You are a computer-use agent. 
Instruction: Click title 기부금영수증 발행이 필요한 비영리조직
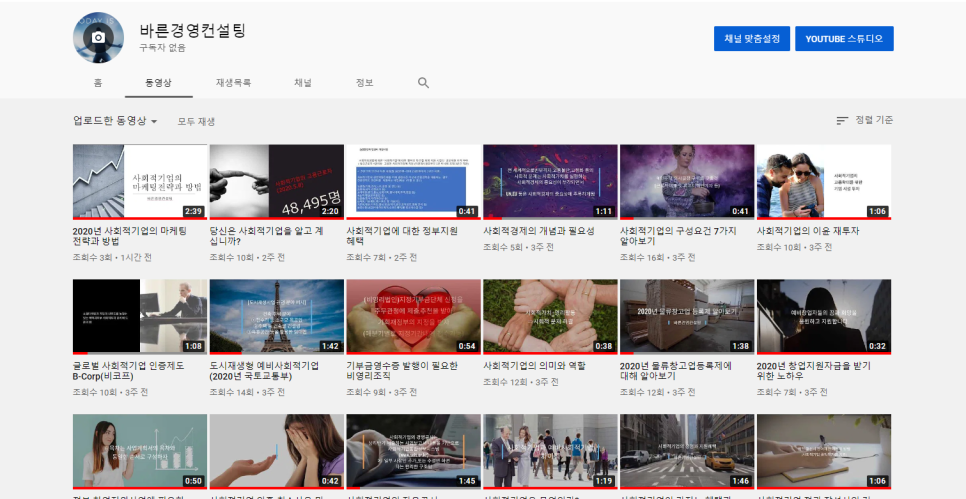coord(402,371)
